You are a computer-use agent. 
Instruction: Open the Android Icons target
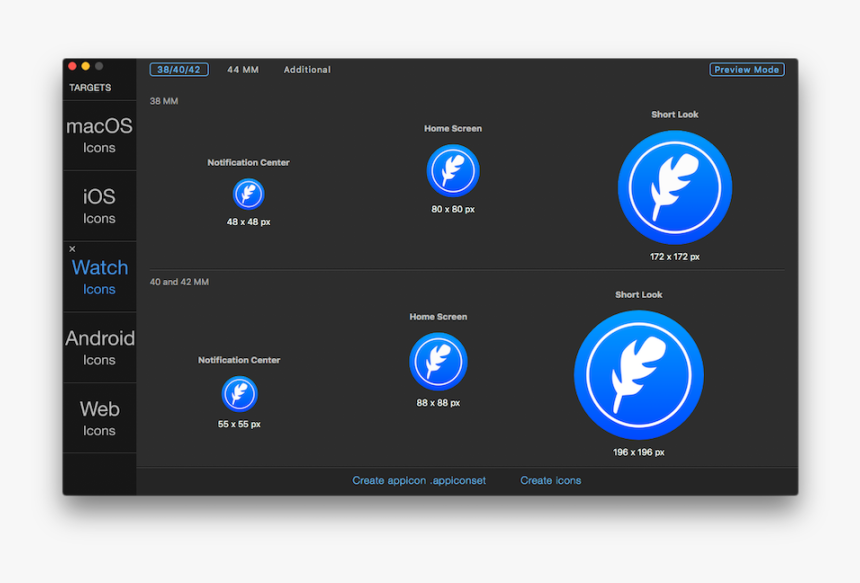(x=99, y=347)
